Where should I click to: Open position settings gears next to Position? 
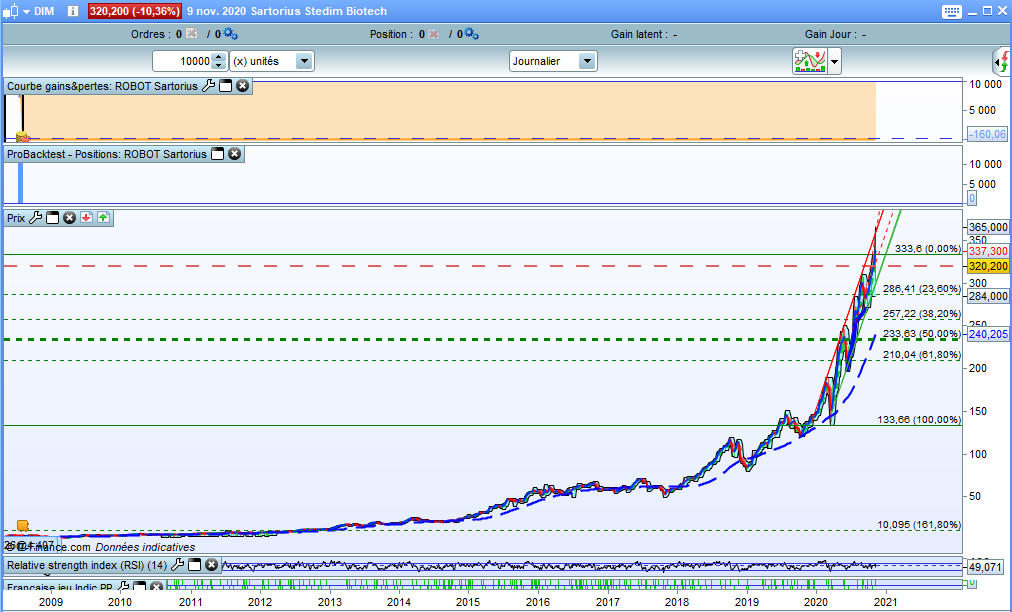coord(471,34)
